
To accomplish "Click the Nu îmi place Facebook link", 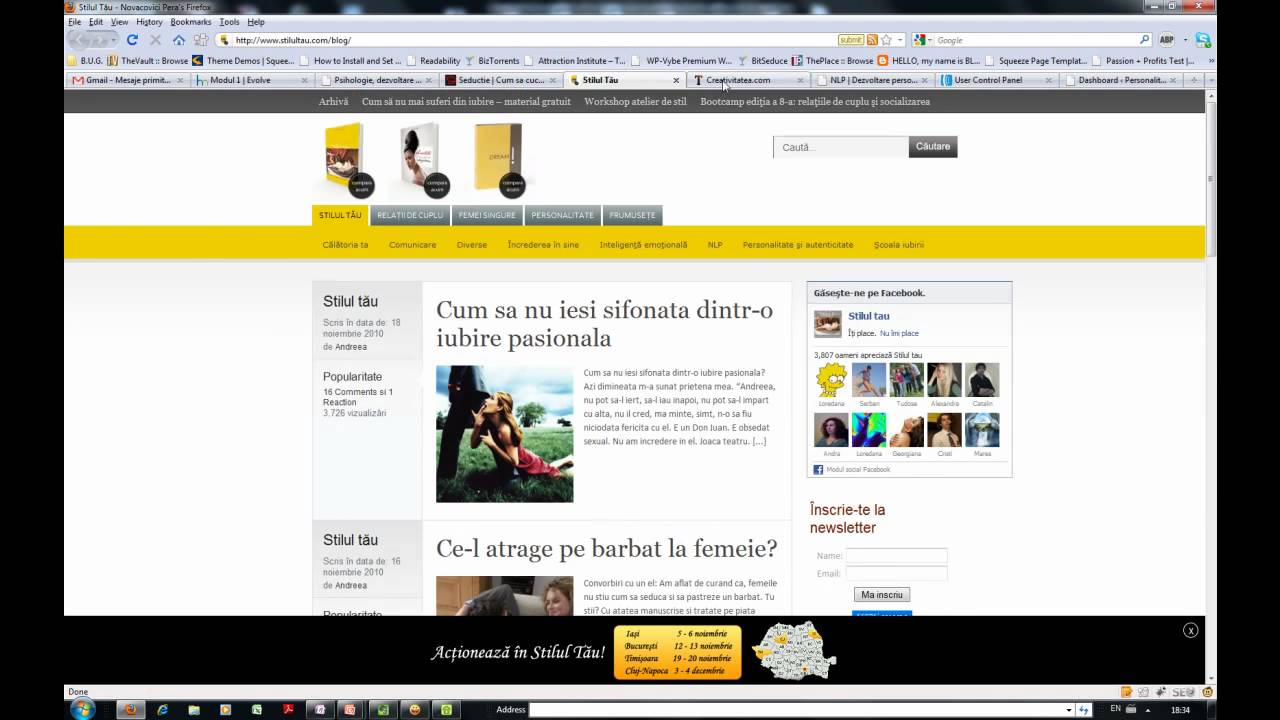I will tap(899, 333).
